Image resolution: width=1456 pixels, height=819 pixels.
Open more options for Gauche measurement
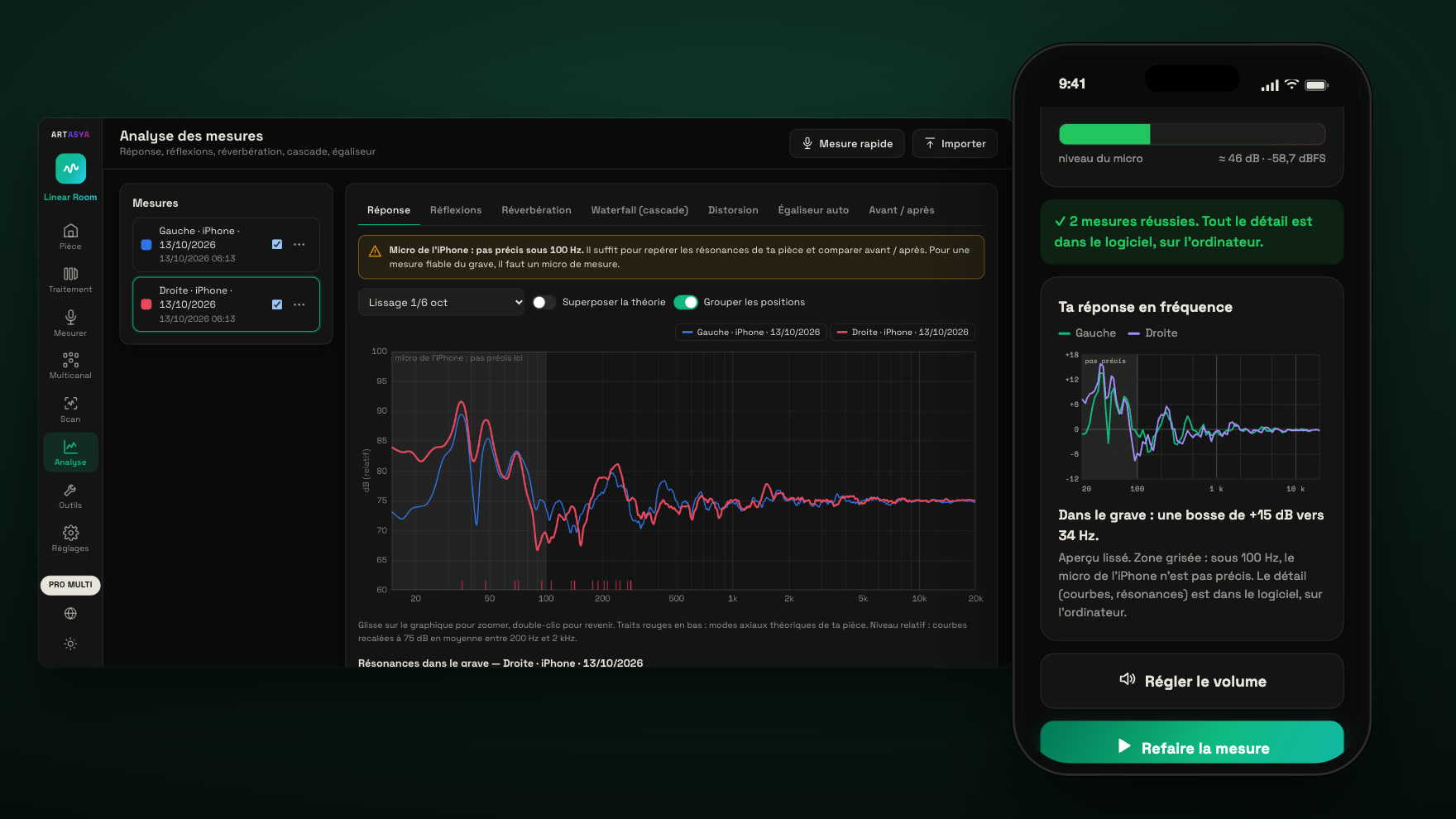point(299,245)
